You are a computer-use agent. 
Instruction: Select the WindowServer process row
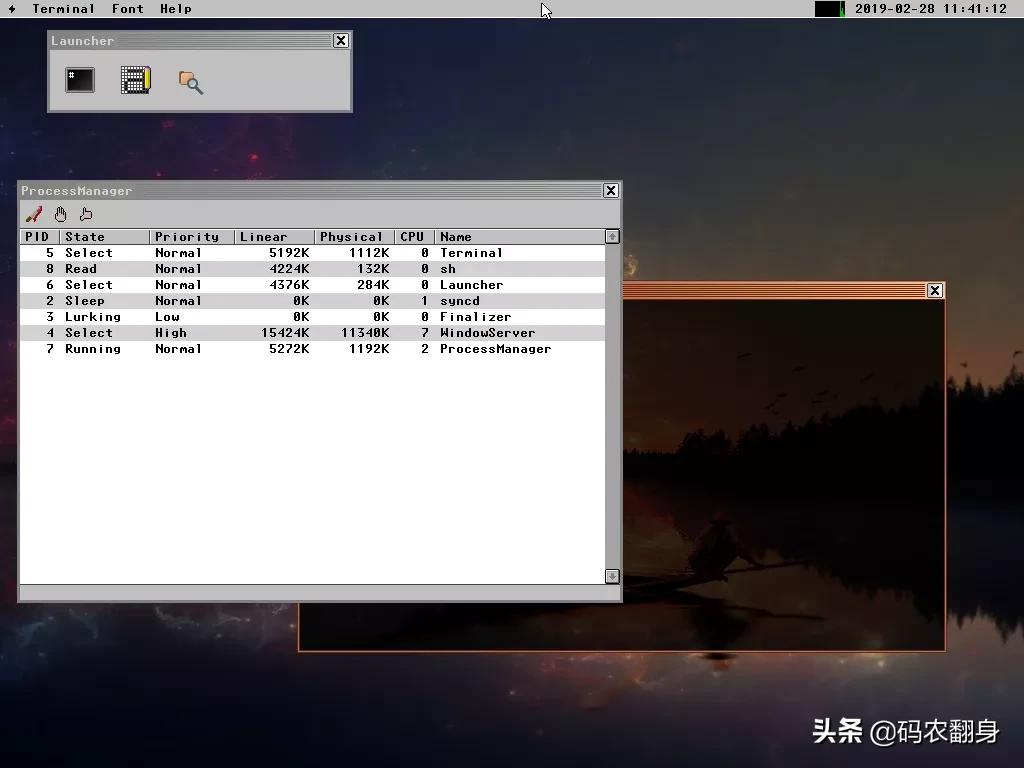point(300,332)
